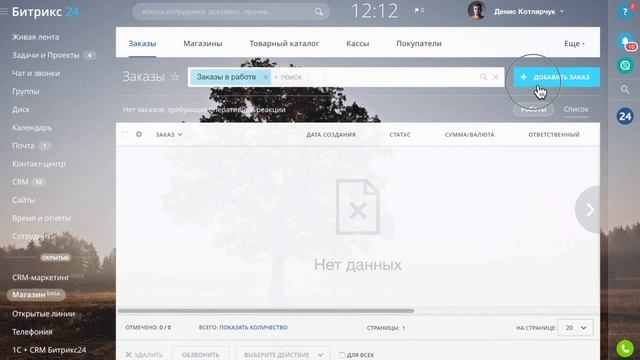The image size is (640, 360).
Task: Click the Скрытые separator in left menu
Action: pos(56,258)
